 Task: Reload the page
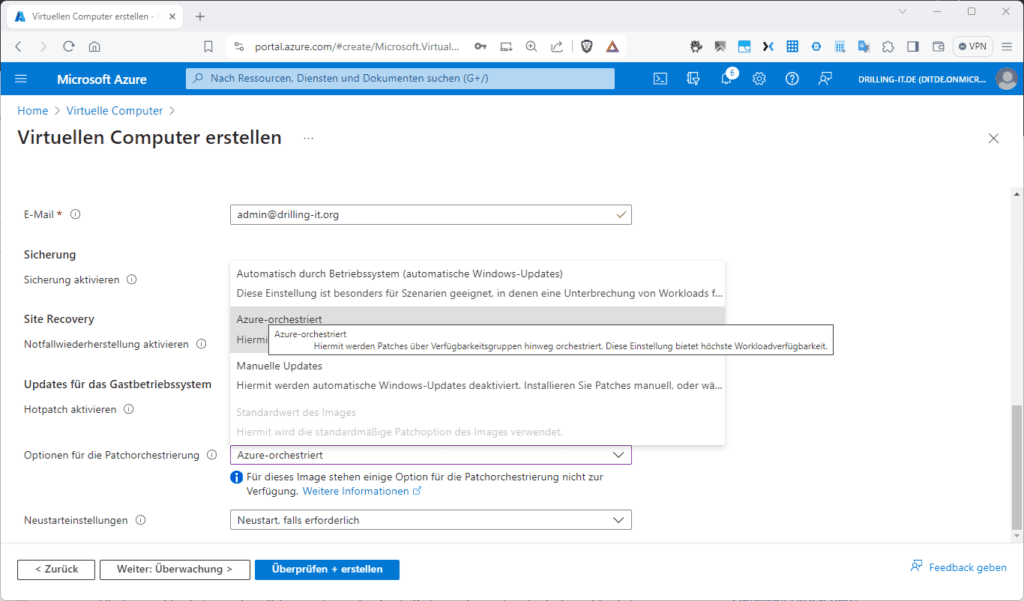tap(69, 46)
